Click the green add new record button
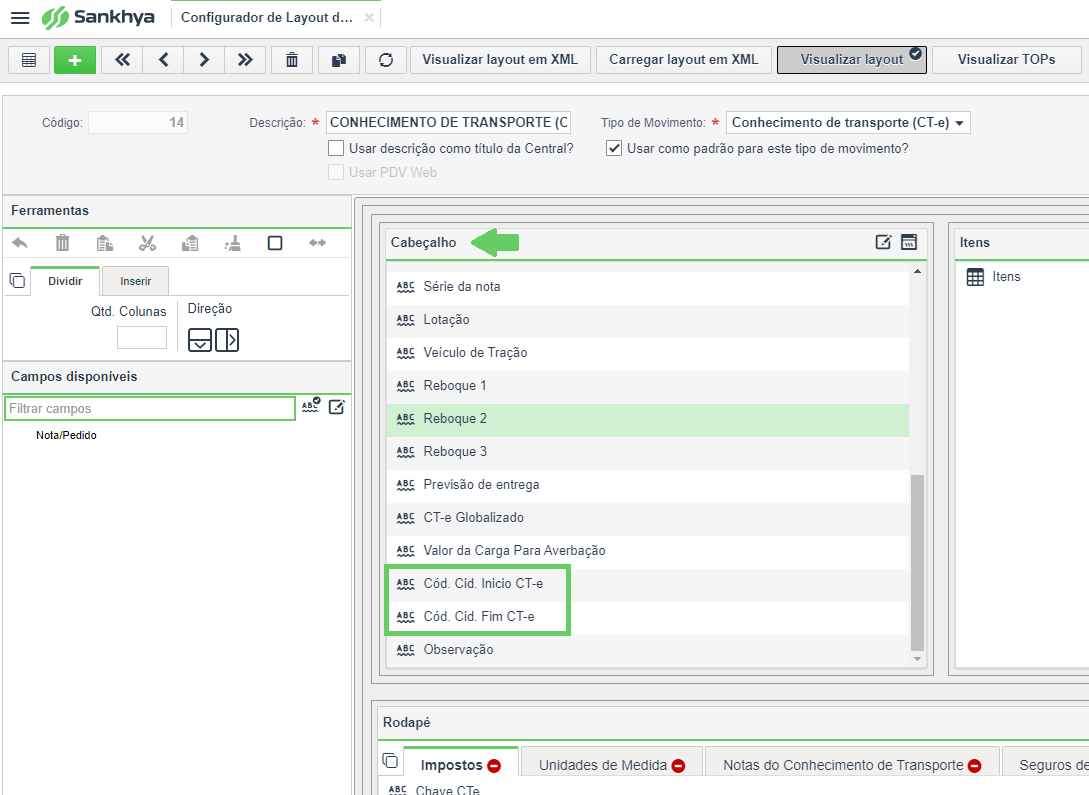1089x795 pixels. click(x=75, y=60)
